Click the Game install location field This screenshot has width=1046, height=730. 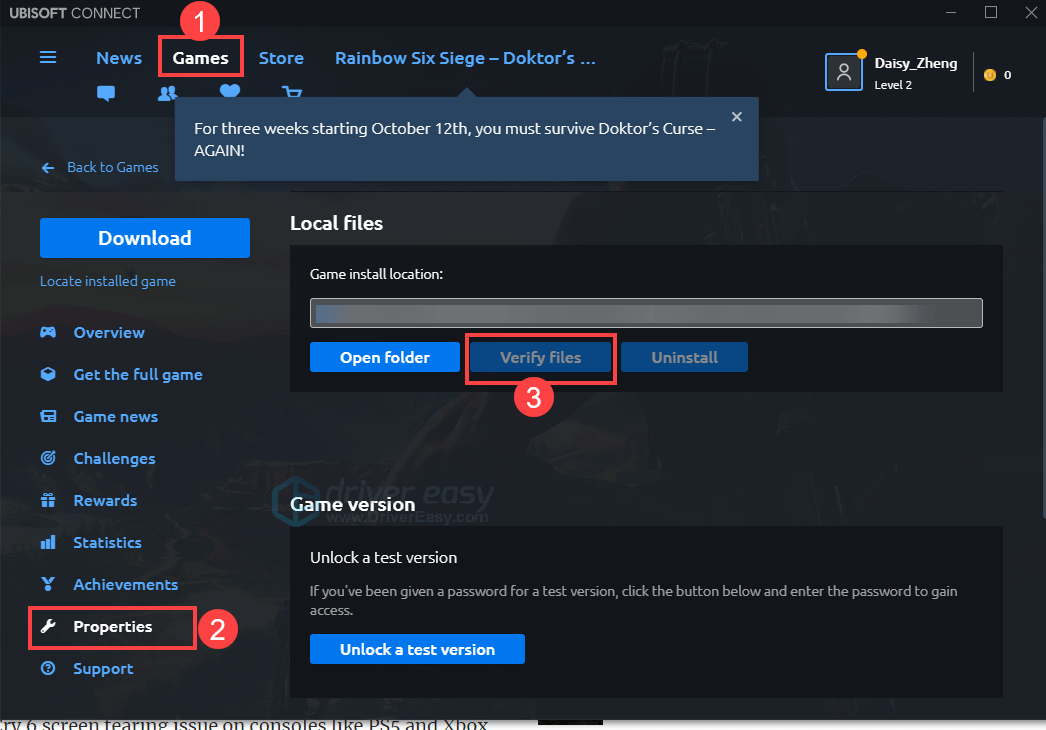pyautogui.click(x=646, y=313)
